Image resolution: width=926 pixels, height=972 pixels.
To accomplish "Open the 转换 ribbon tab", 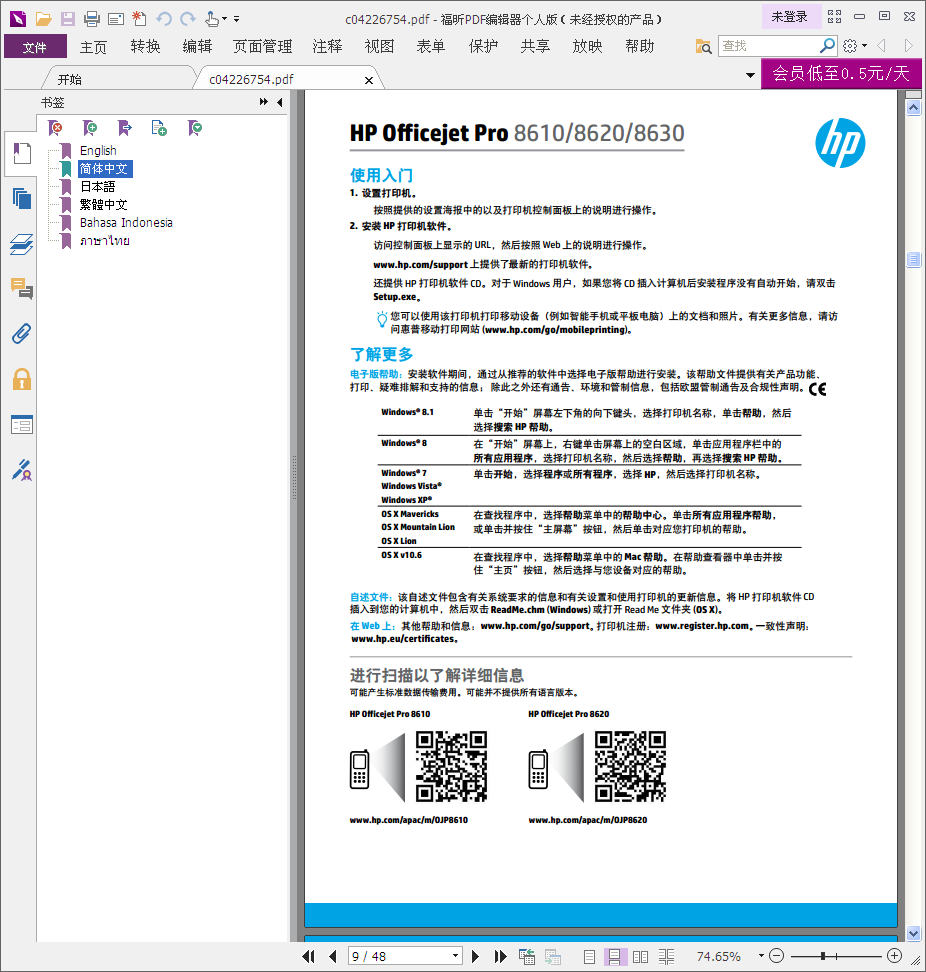I will pos(145,46).
